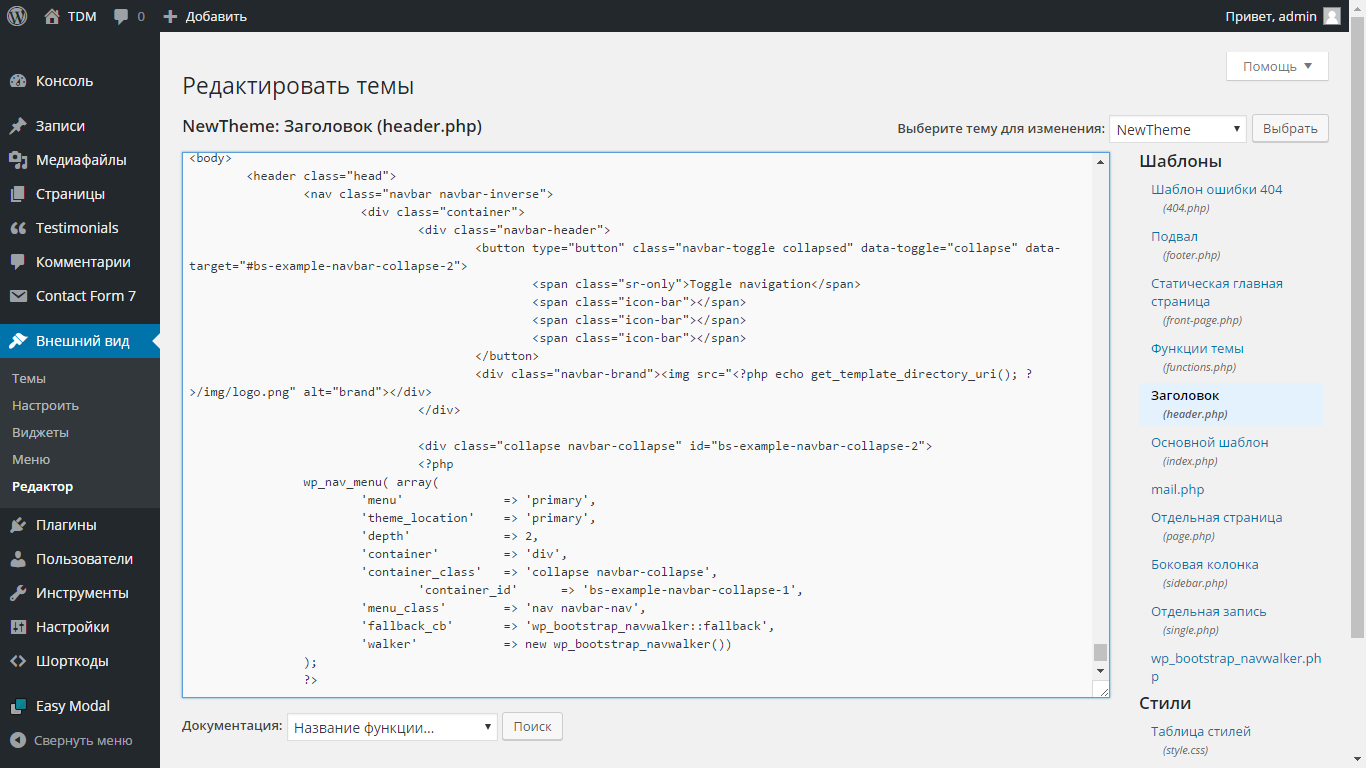1366x768 pixels.
Task: Open the Статическая главная страница template
Action: click(x=1216, y=292)
